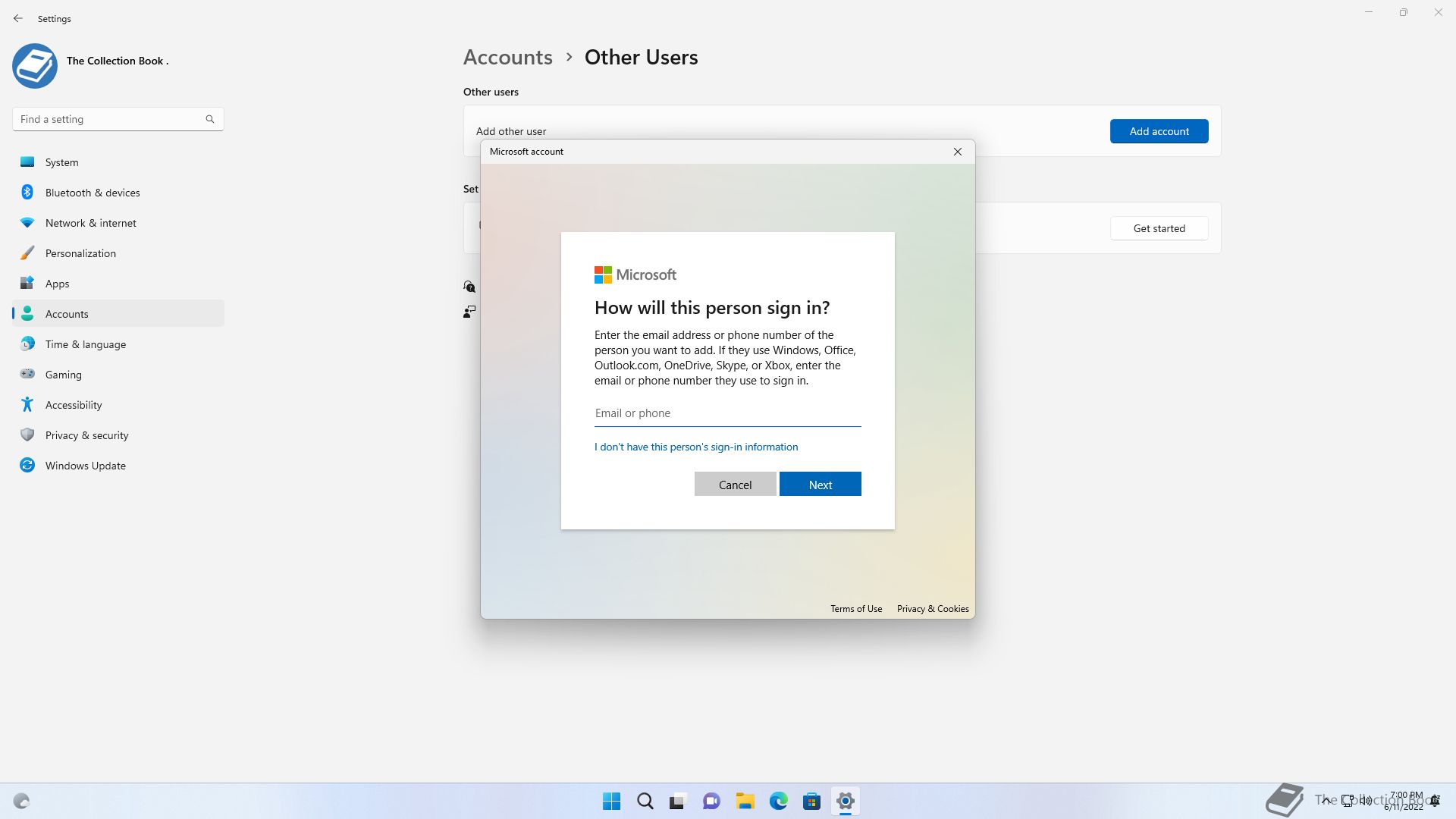1456x819 pixels.
Task: Open Task View on the taskbar
Action: click(x=678, y=801)
